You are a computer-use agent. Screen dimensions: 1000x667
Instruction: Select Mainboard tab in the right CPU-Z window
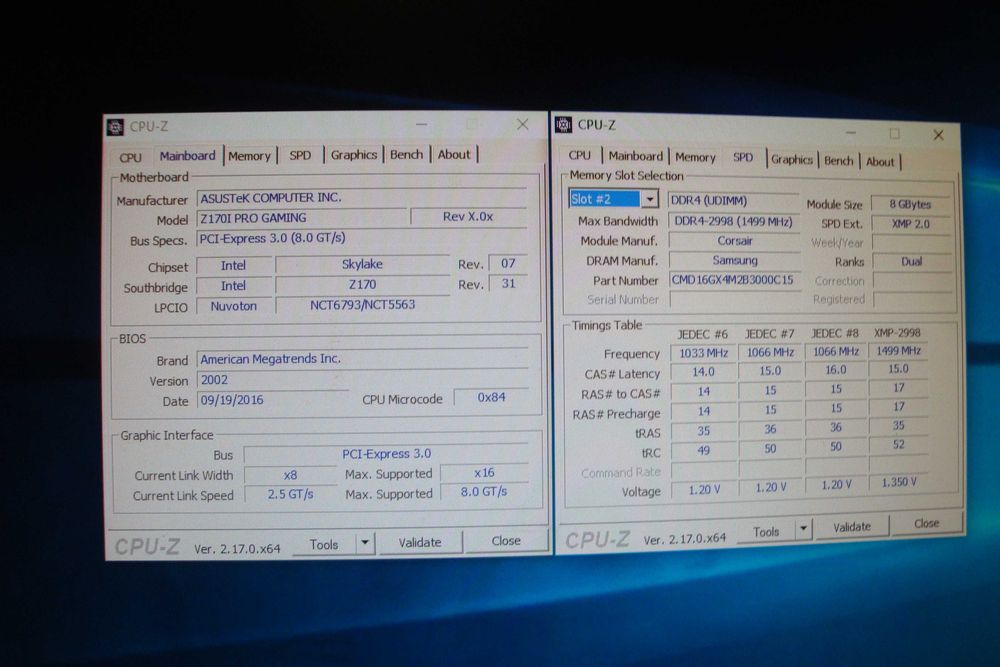635,156
